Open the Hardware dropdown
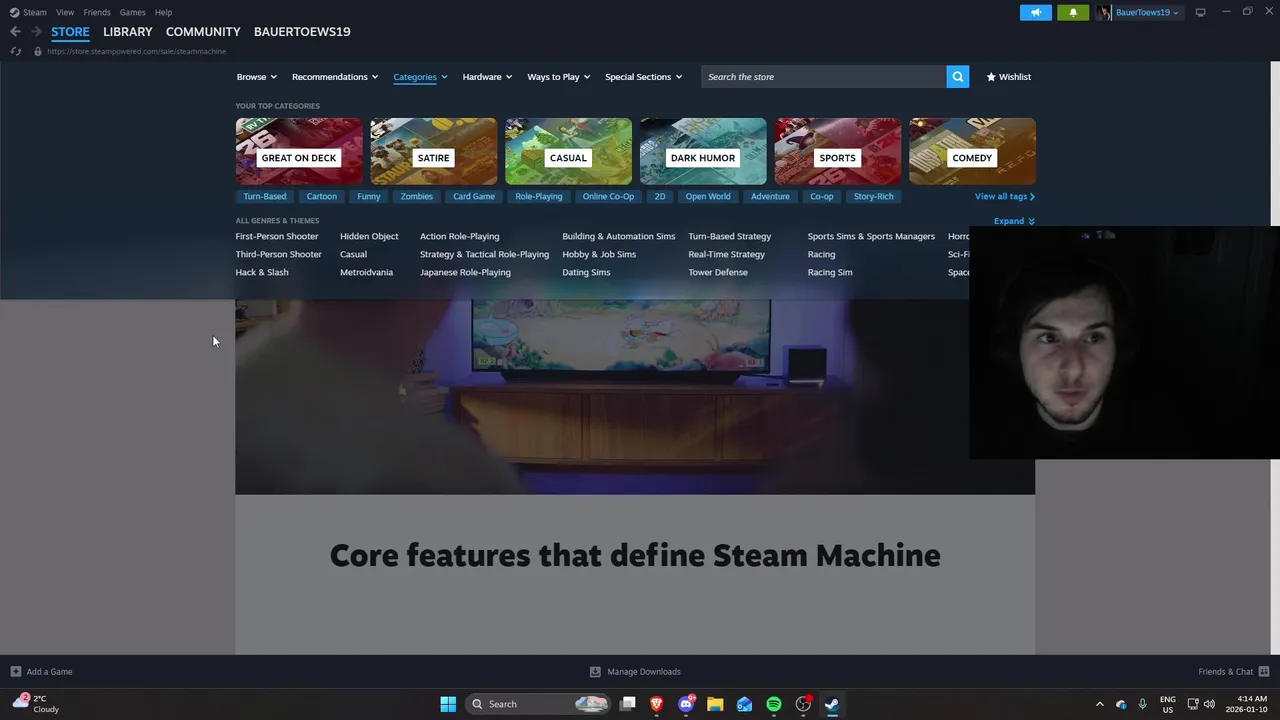The width and height of the screenshot is (1280, 720). (x=487, y=77)
